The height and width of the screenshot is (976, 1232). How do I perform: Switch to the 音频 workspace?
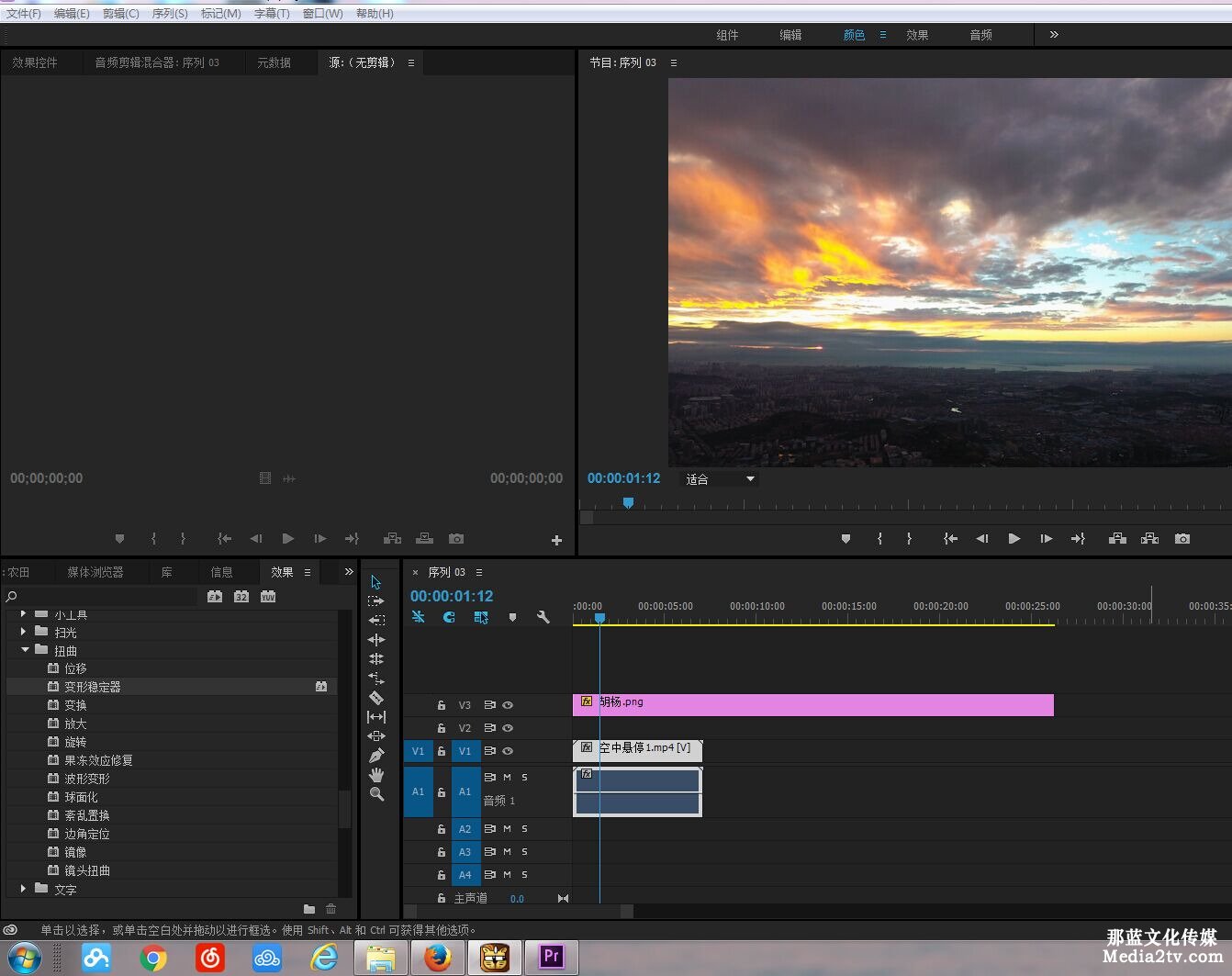980,35
